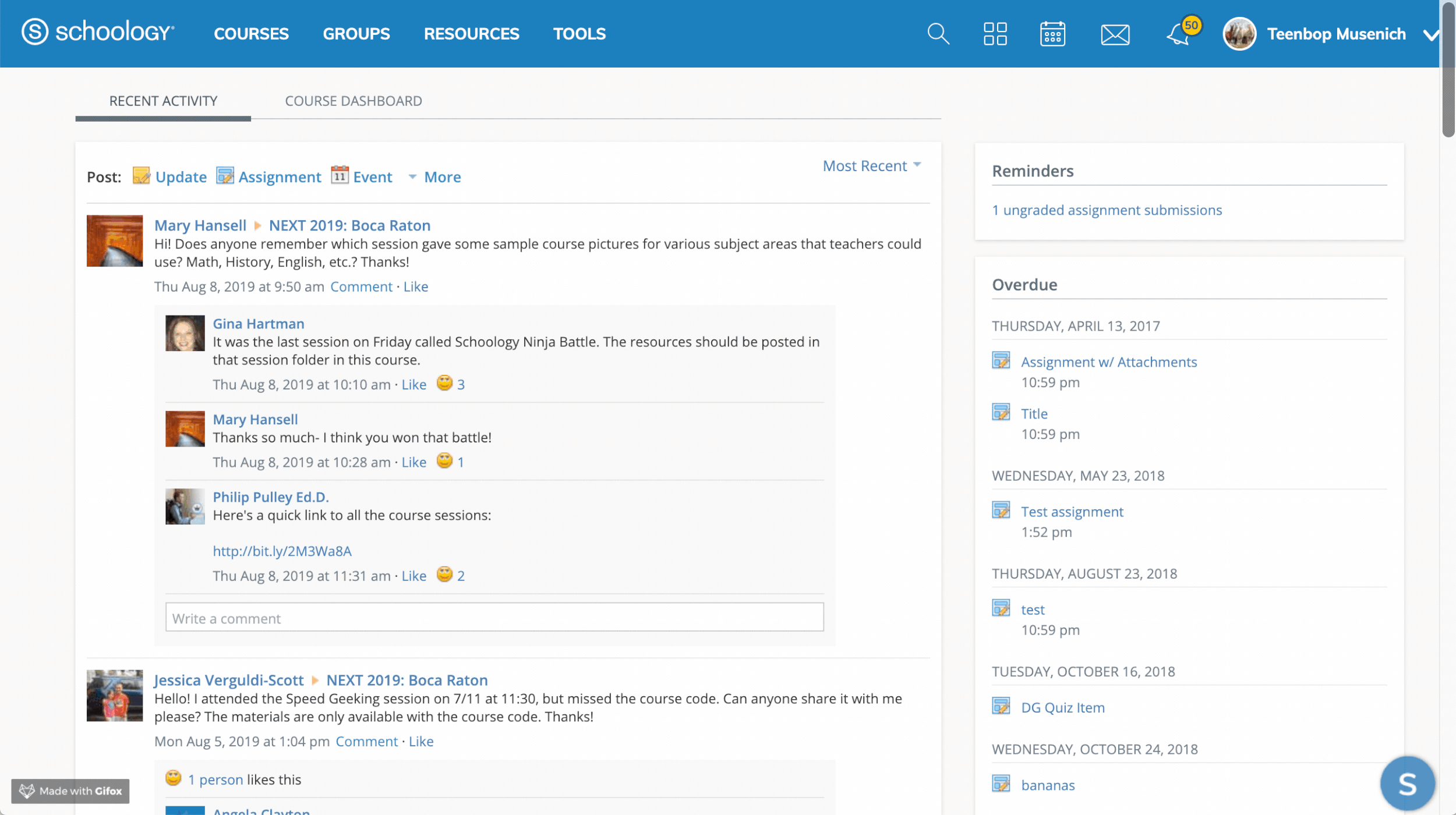Like Jessica Verguldi-Scott's post
Screen dimensions: 1456x815
pyautogui.click(x=421, y=741)
